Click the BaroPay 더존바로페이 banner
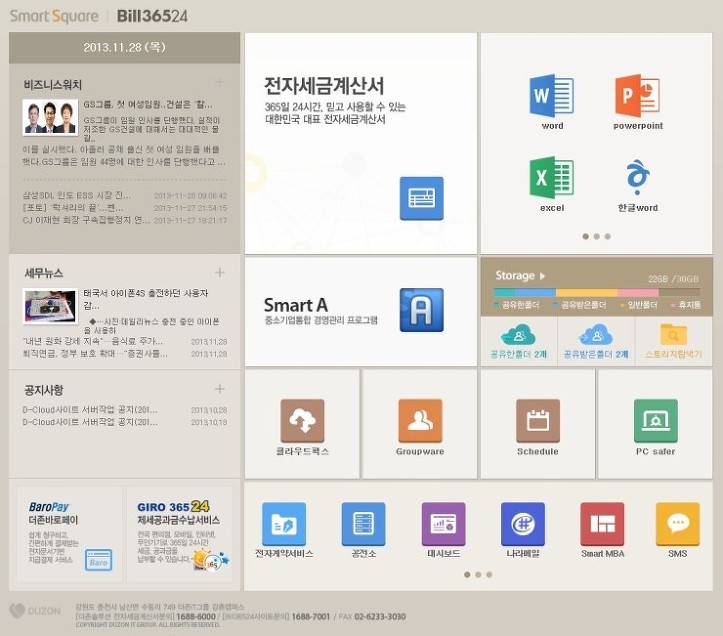 [70, 535]
